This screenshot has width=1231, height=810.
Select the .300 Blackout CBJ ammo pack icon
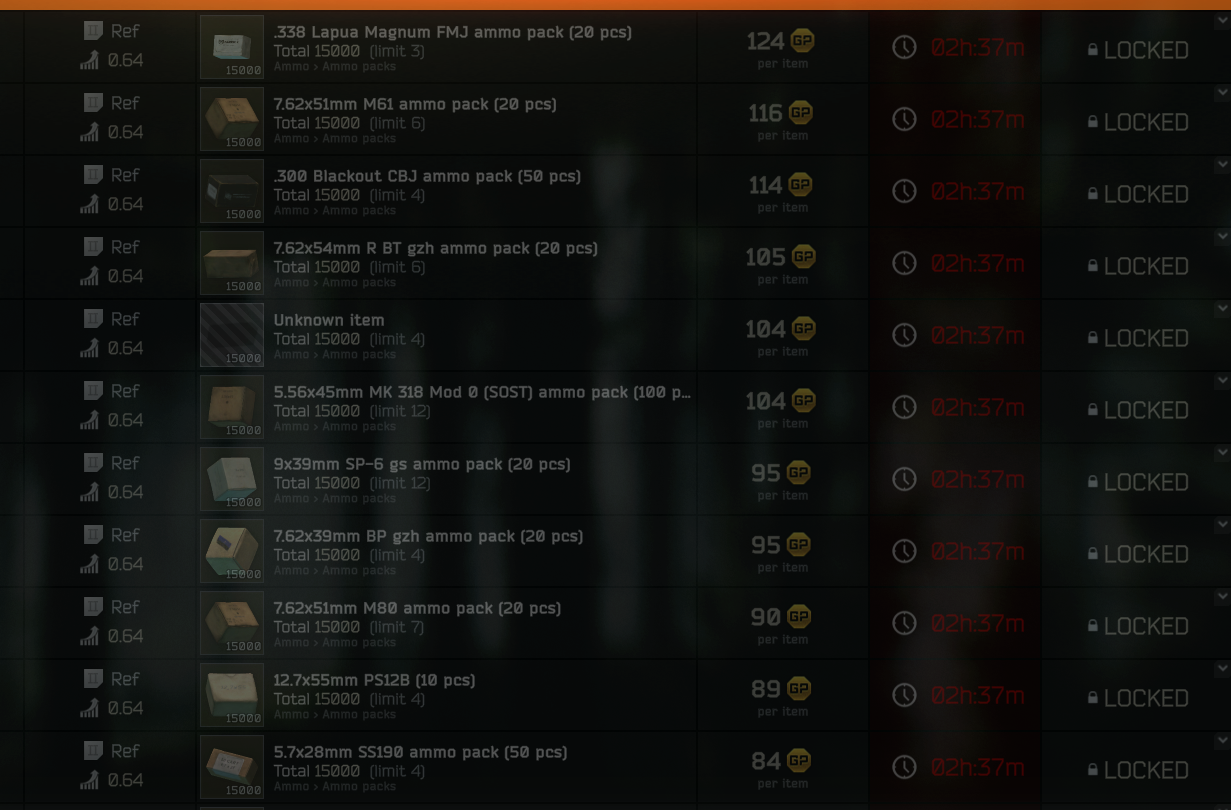click(232, 191)
